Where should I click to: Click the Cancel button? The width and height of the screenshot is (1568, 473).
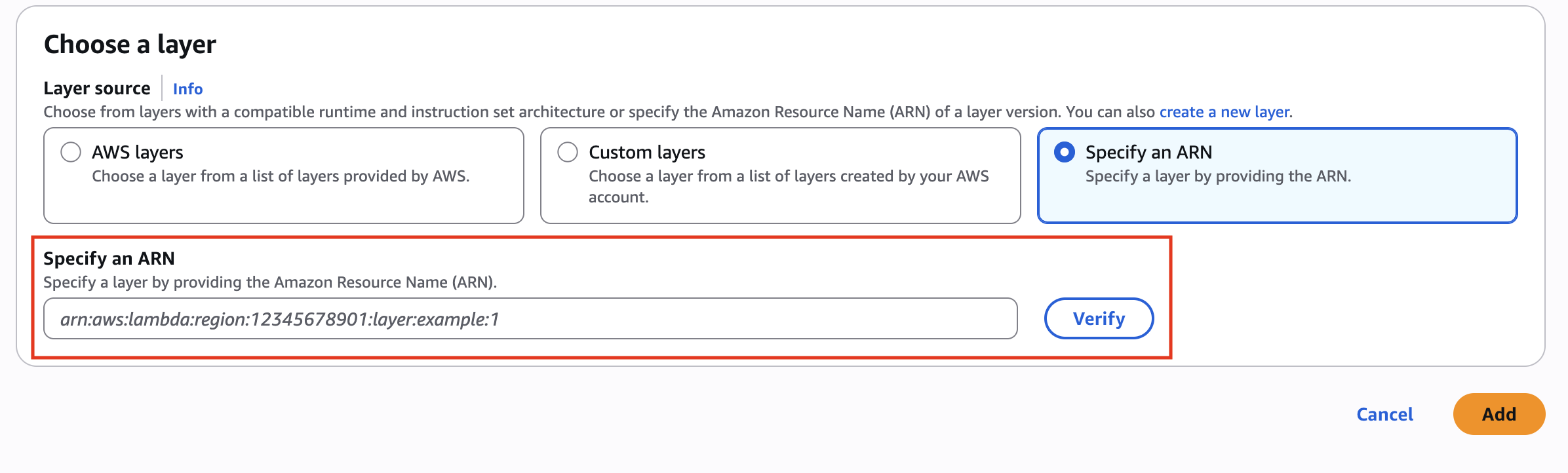1384,414
